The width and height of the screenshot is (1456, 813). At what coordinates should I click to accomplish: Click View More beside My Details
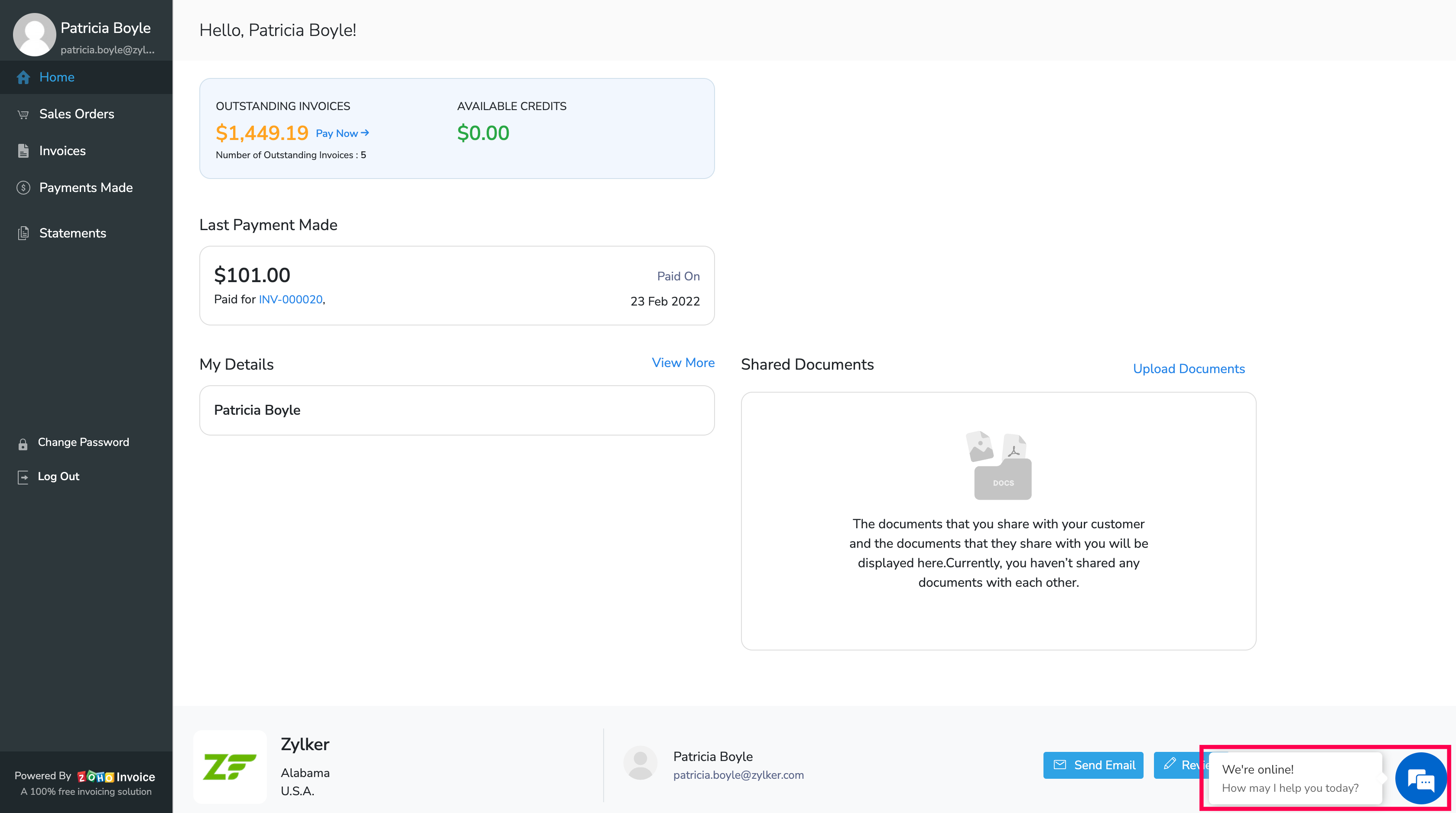(x=683, y=363)
